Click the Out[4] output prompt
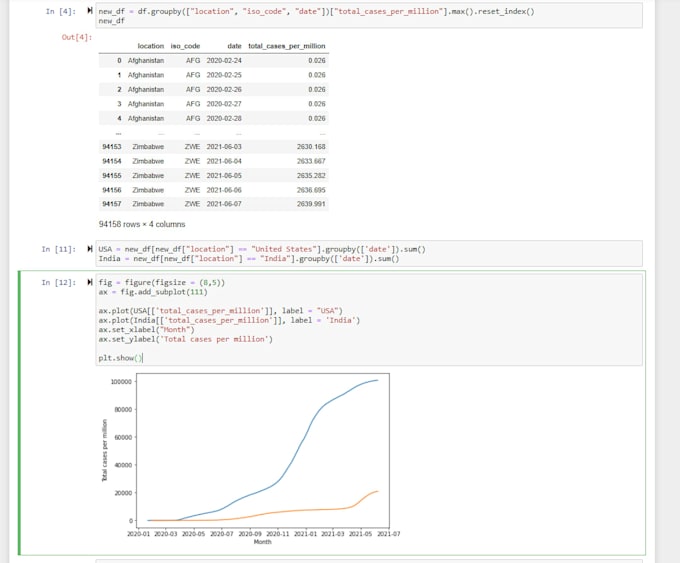Viewport: 680px width, 563px height. tap(76, 37)
